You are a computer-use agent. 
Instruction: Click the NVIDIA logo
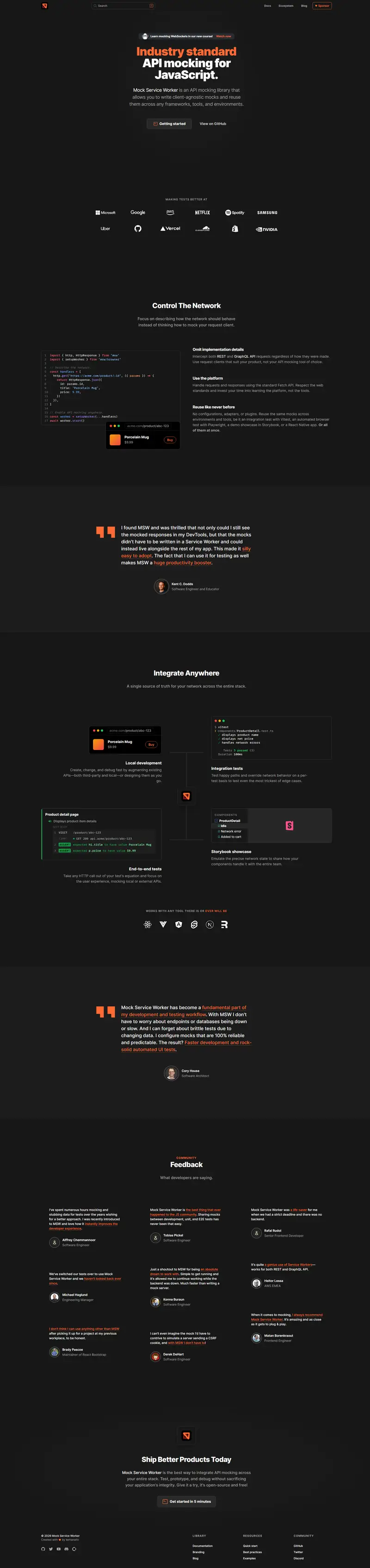(x=267, y=230)
